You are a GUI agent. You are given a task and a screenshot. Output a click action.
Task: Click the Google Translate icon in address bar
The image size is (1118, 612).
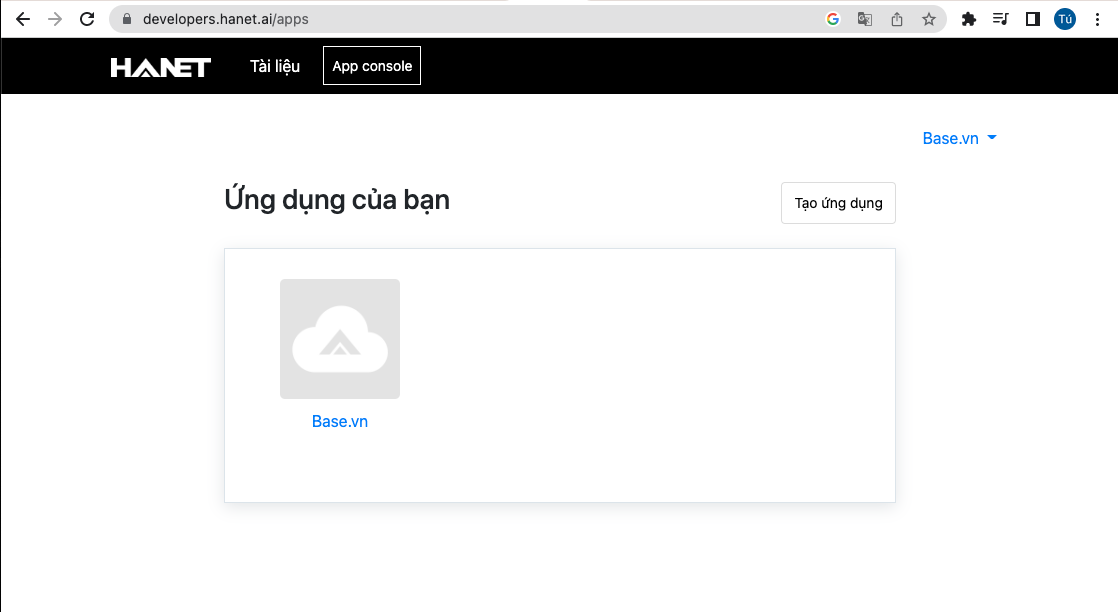[x=864, y=18]
